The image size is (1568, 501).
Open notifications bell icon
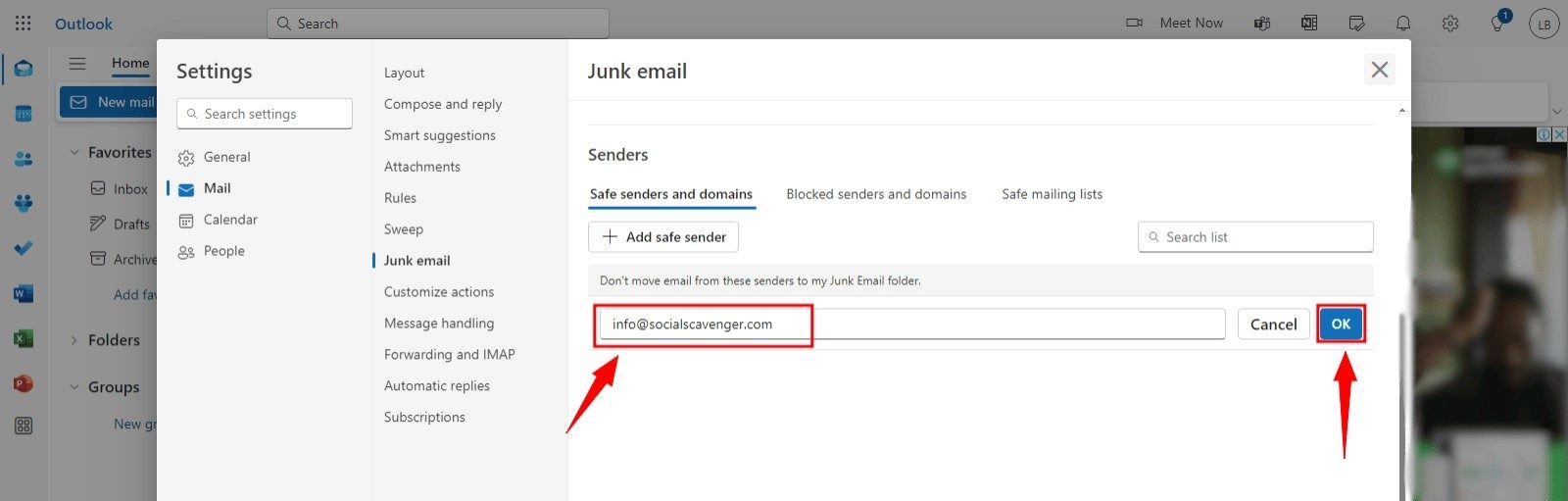[x=1403, y=23]
